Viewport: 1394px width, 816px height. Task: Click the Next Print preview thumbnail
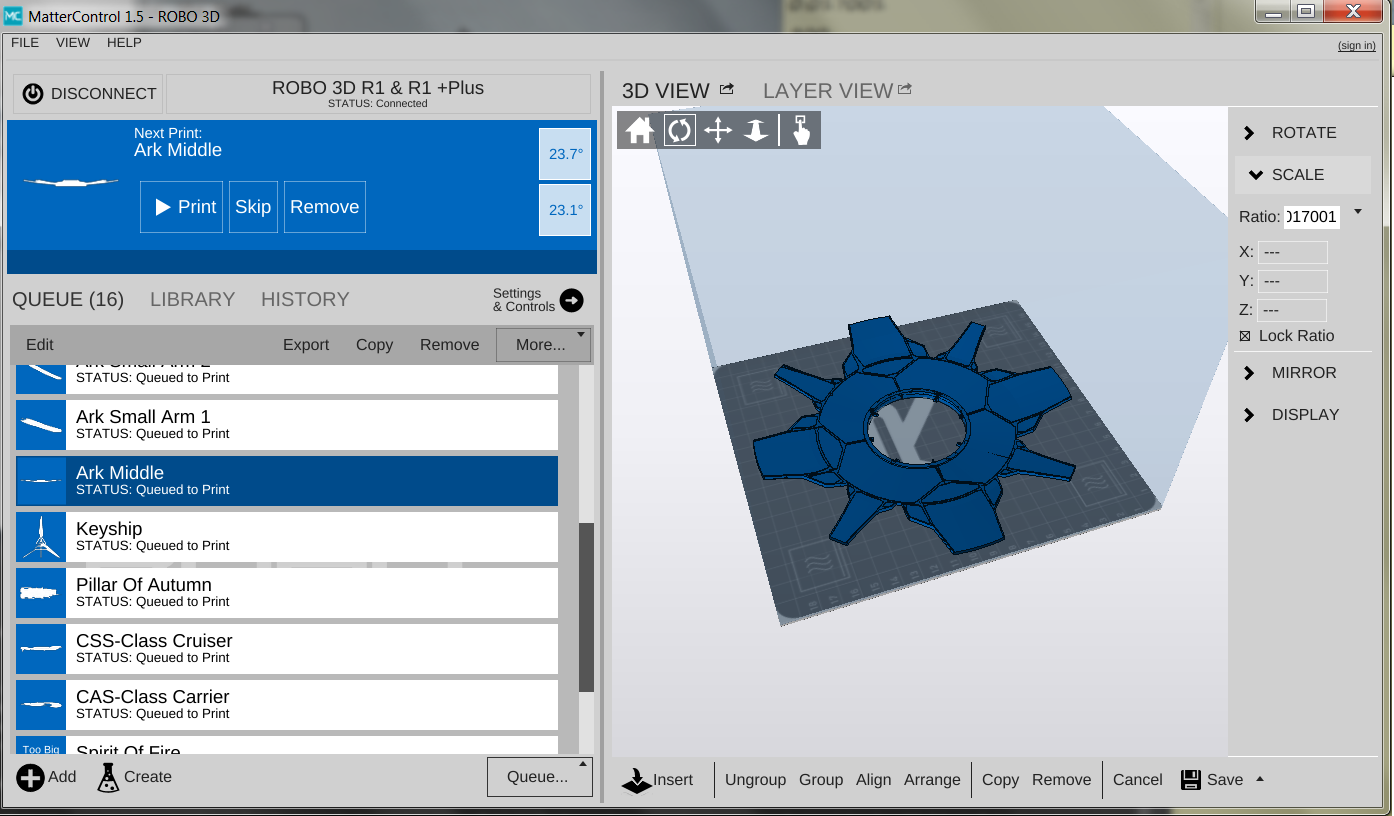coord(71,183)
